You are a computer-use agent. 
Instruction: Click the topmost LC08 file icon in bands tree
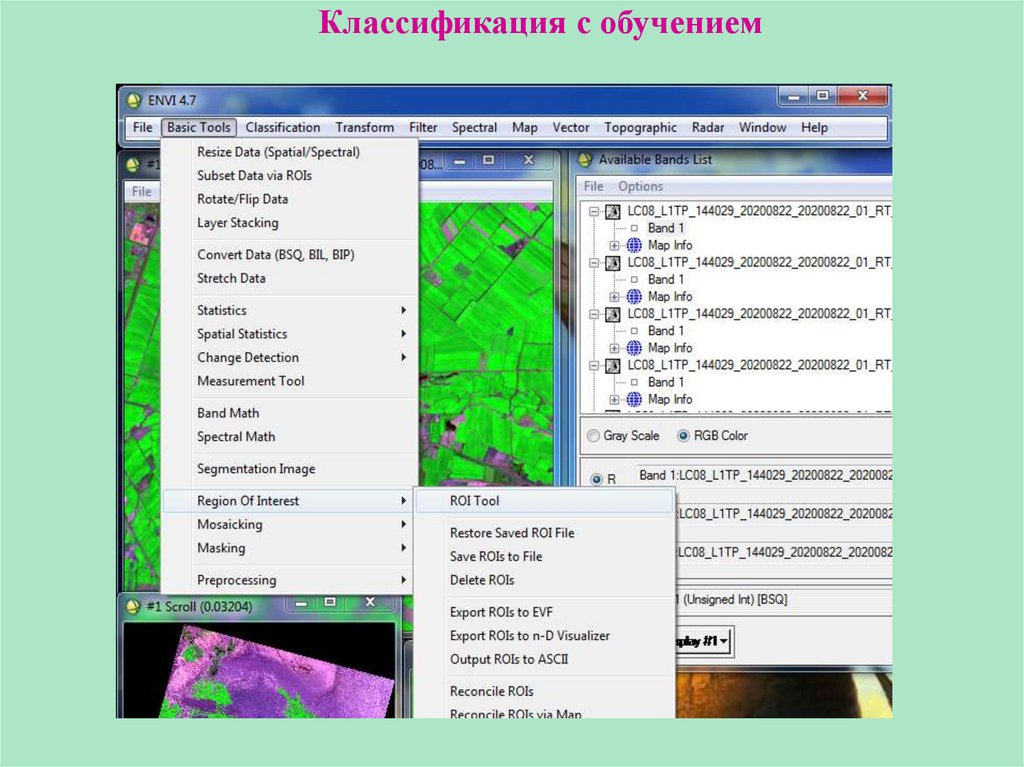[x=613, y=211]
